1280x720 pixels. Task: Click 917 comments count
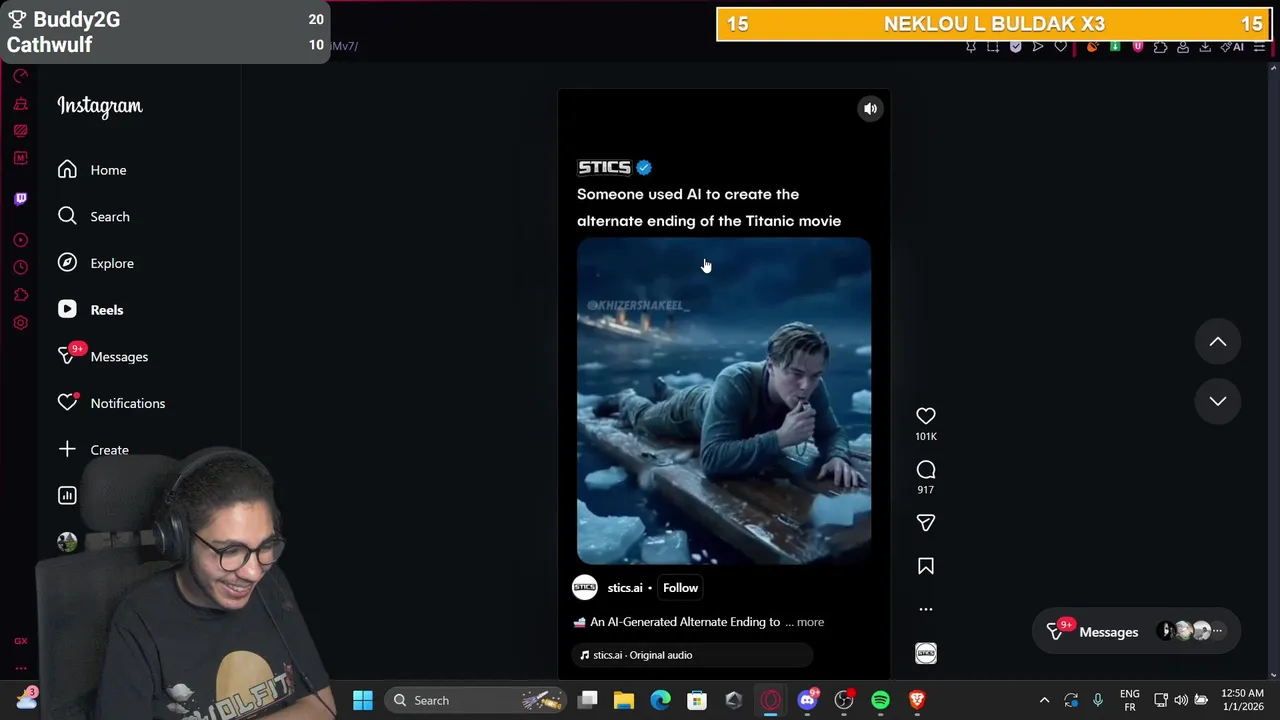pyautogui.click(x=926, y=490)
